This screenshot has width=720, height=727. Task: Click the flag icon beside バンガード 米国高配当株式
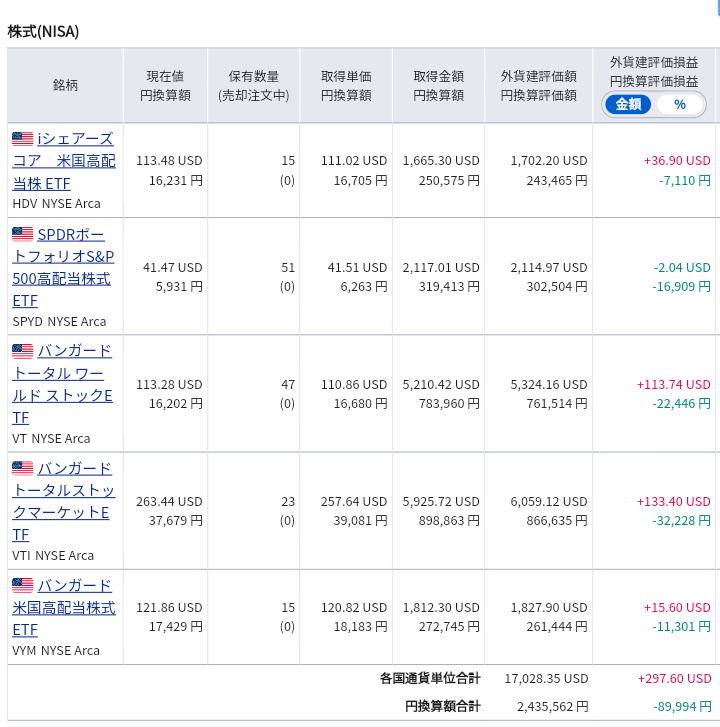coord(22,585)
